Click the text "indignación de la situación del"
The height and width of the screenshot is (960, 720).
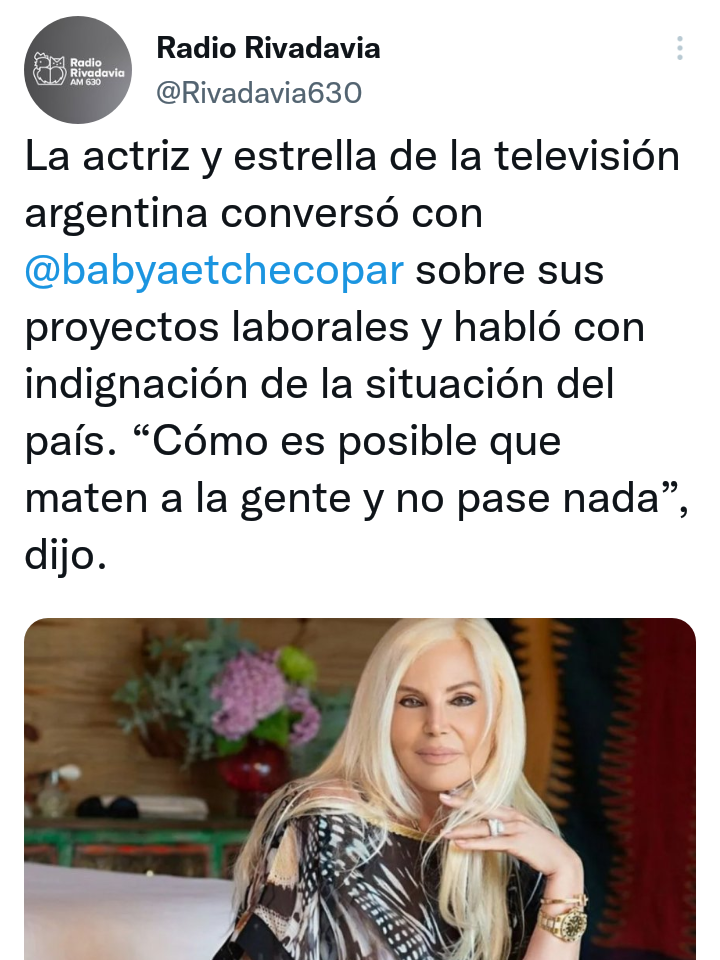319,384
